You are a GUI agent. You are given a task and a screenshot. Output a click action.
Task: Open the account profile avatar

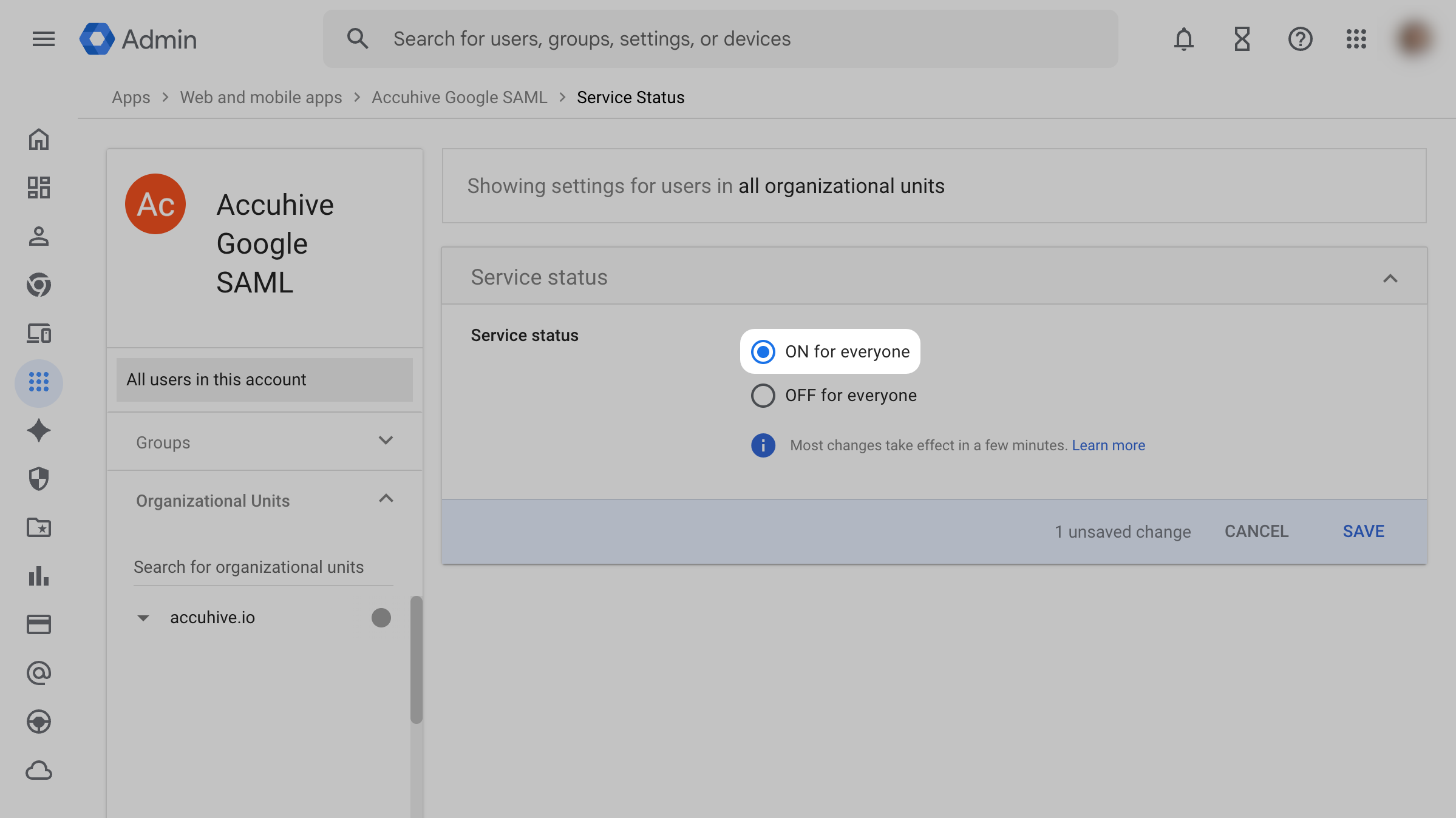tap(1414, 39)
